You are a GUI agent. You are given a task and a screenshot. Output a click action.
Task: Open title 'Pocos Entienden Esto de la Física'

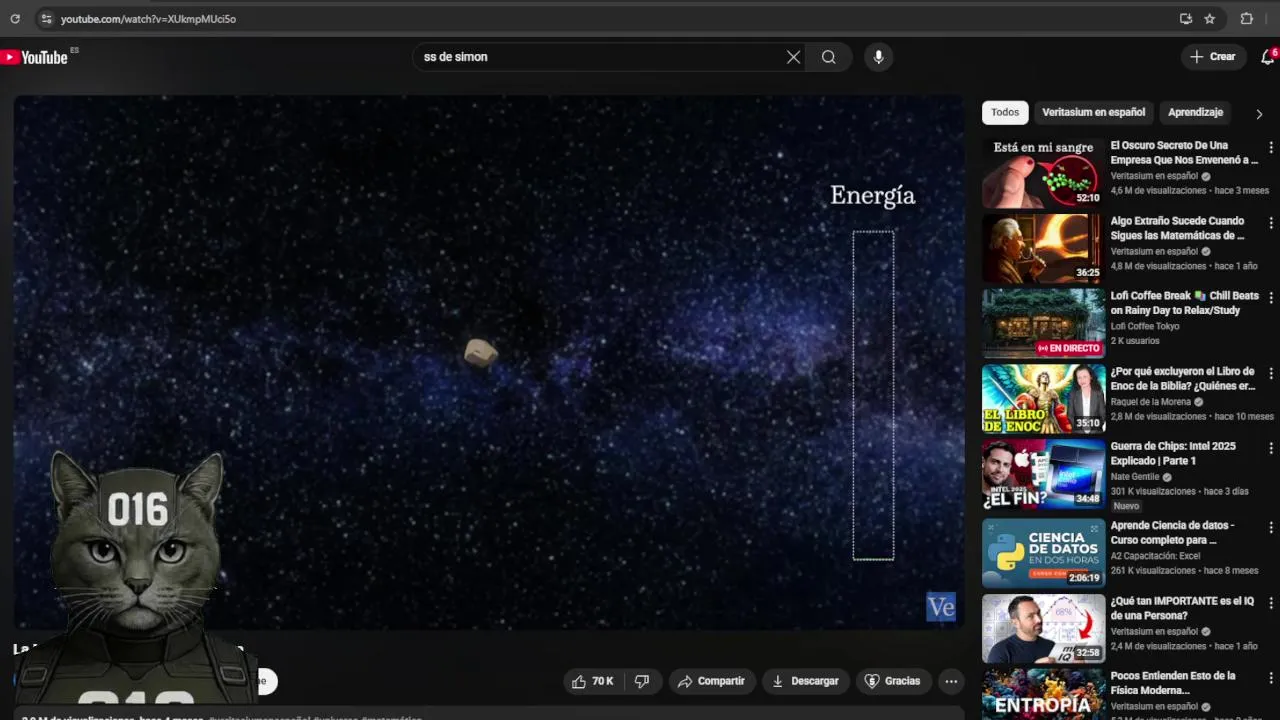[1173, 683]
